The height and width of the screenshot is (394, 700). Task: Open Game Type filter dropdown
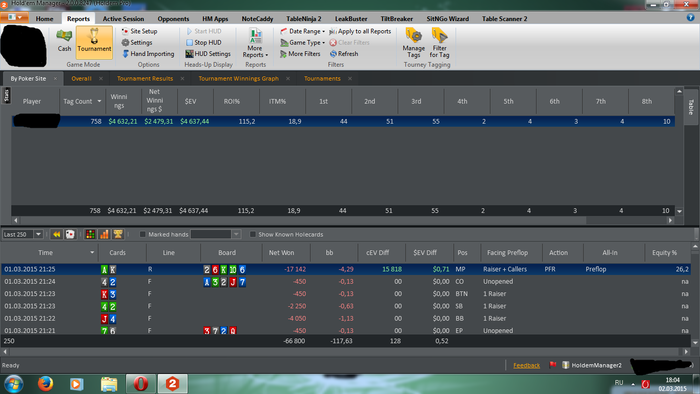303,42
